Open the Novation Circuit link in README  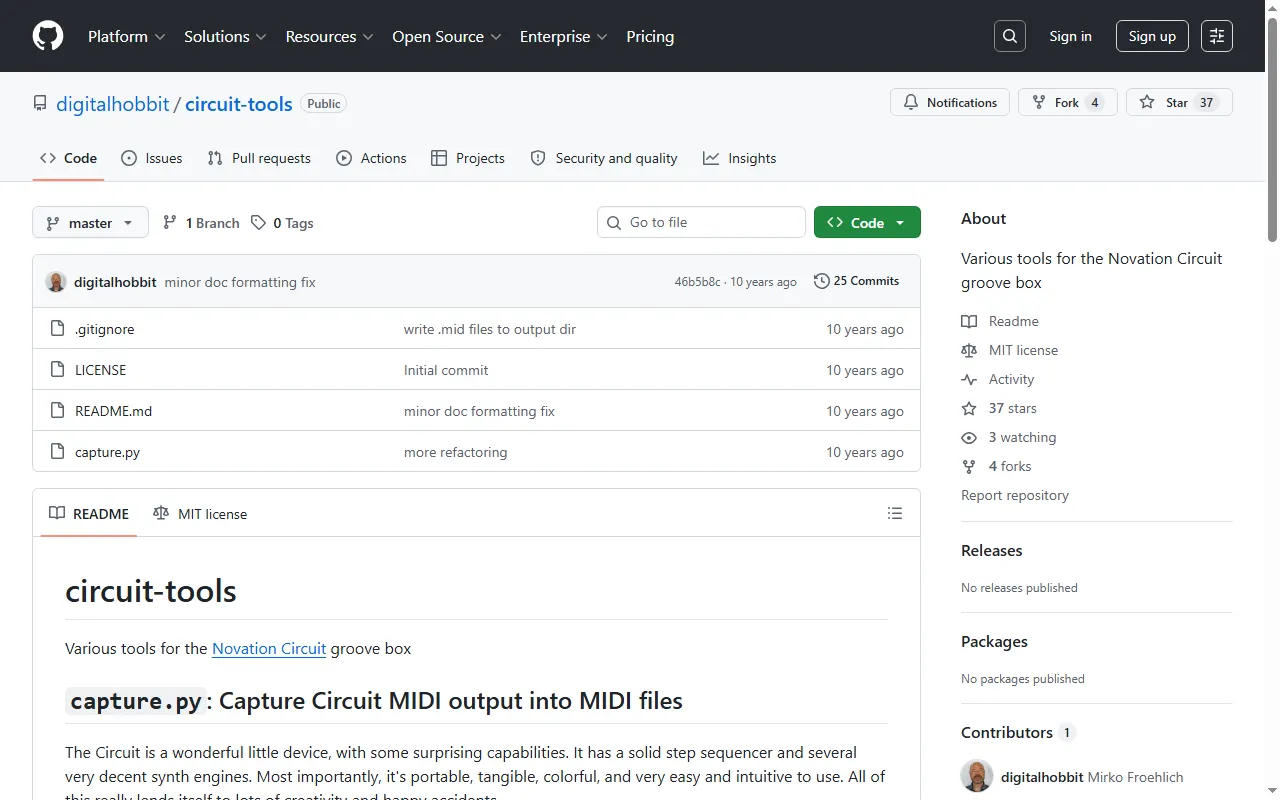coord(269,648)
